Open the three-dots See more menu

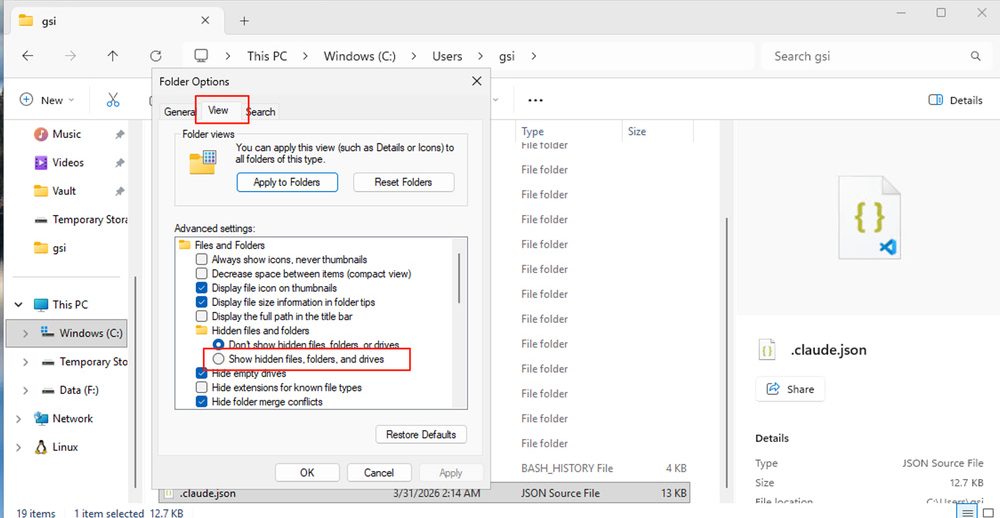[x=535, y=100]
